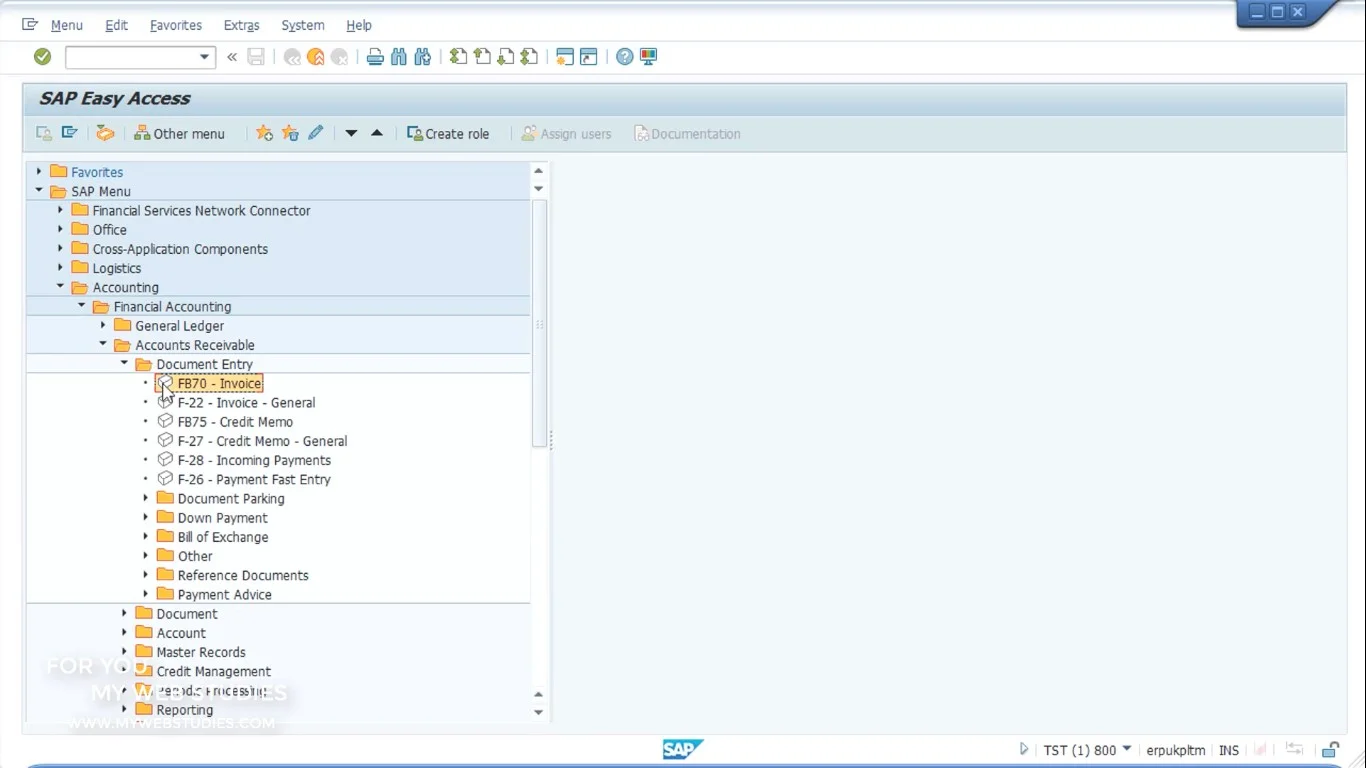Click the Add to Favorites star icon
Image resolution: width=1366 pixels, height=768 pixels.
264,133
